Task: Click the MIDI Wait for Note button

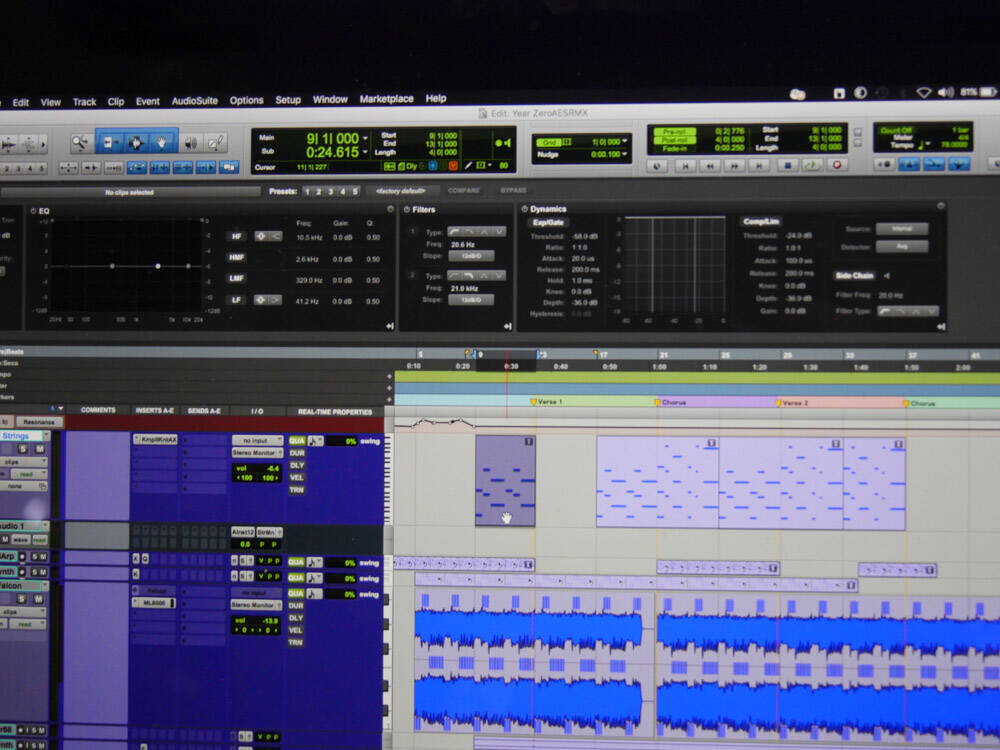Action: click(884, 165)
